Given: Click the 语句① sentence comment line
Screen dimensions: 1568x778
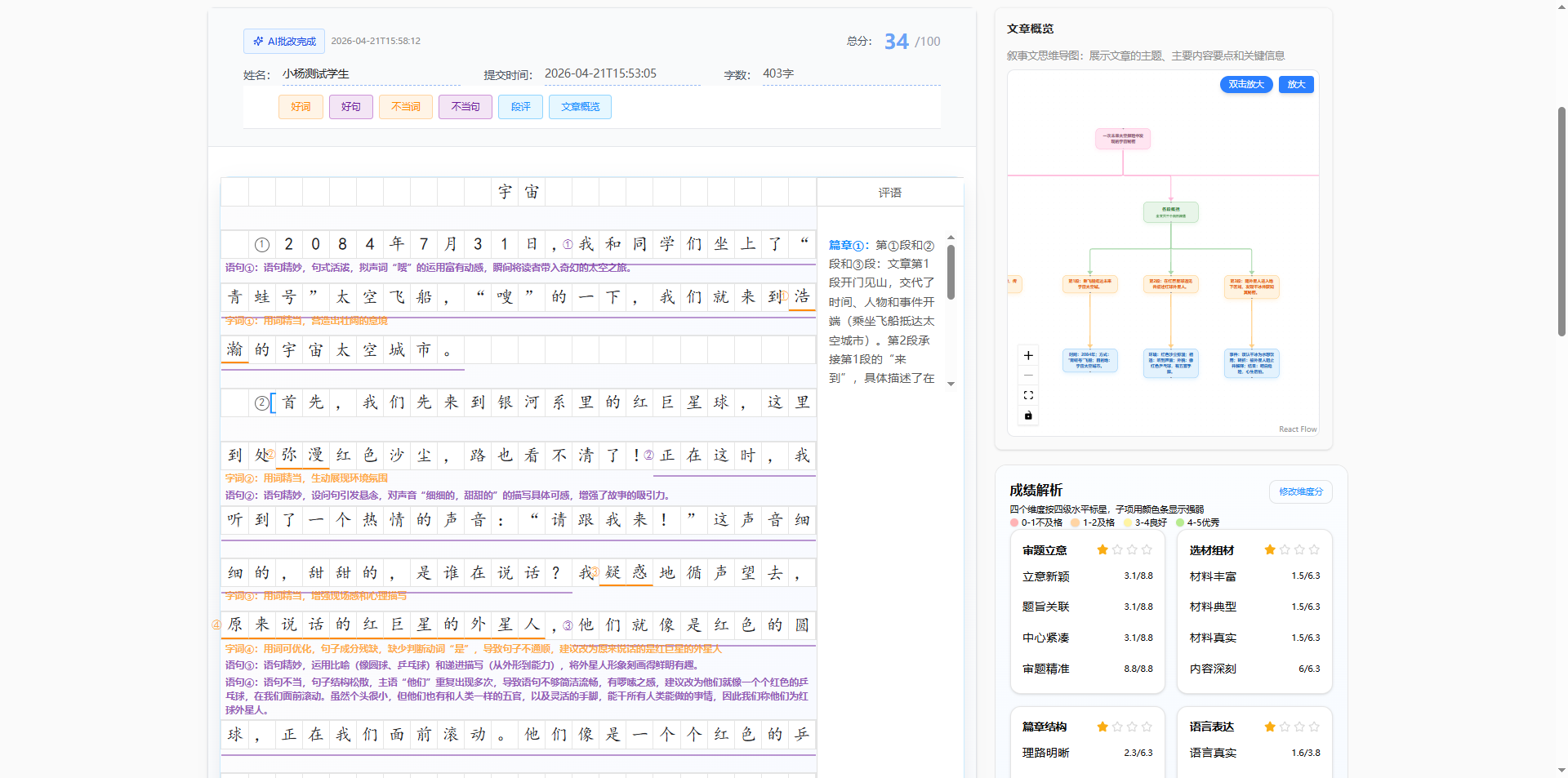Looking at the screenshot, I should coord(428,268).
